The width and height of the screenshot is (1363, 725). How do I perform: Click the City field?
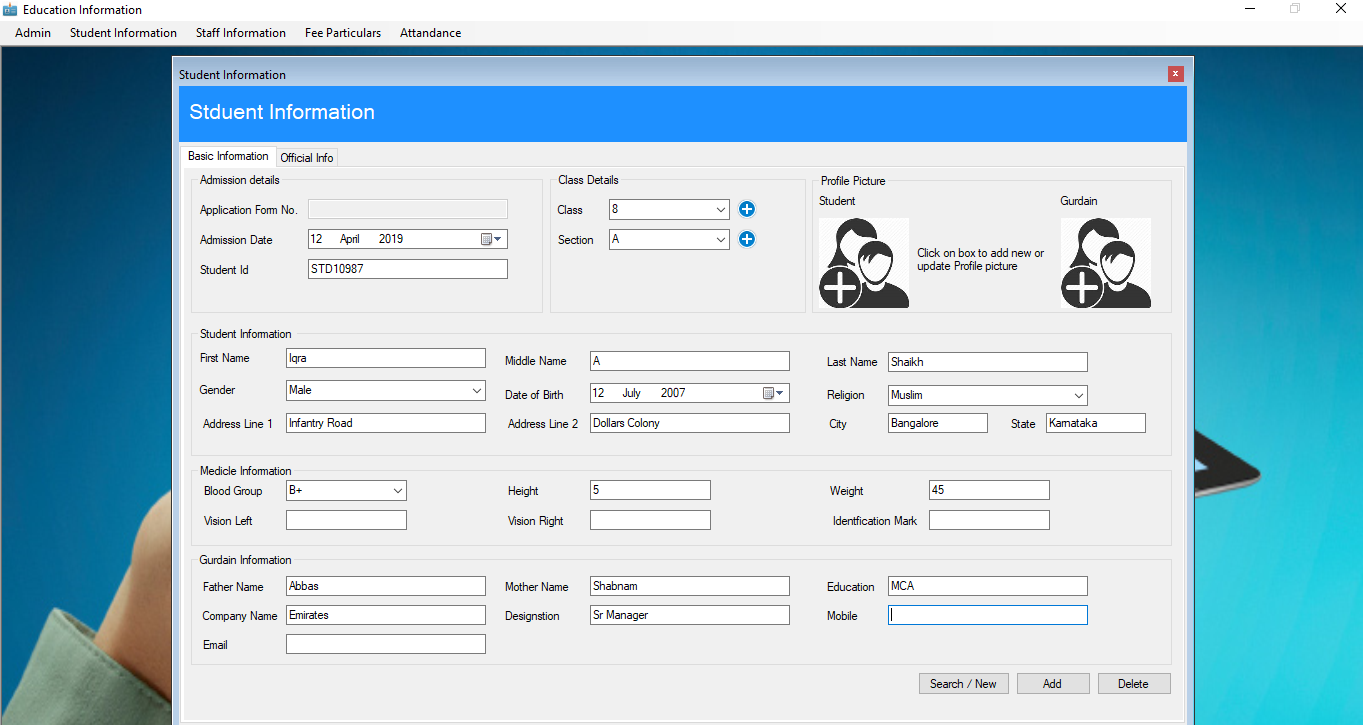[938, 423]
